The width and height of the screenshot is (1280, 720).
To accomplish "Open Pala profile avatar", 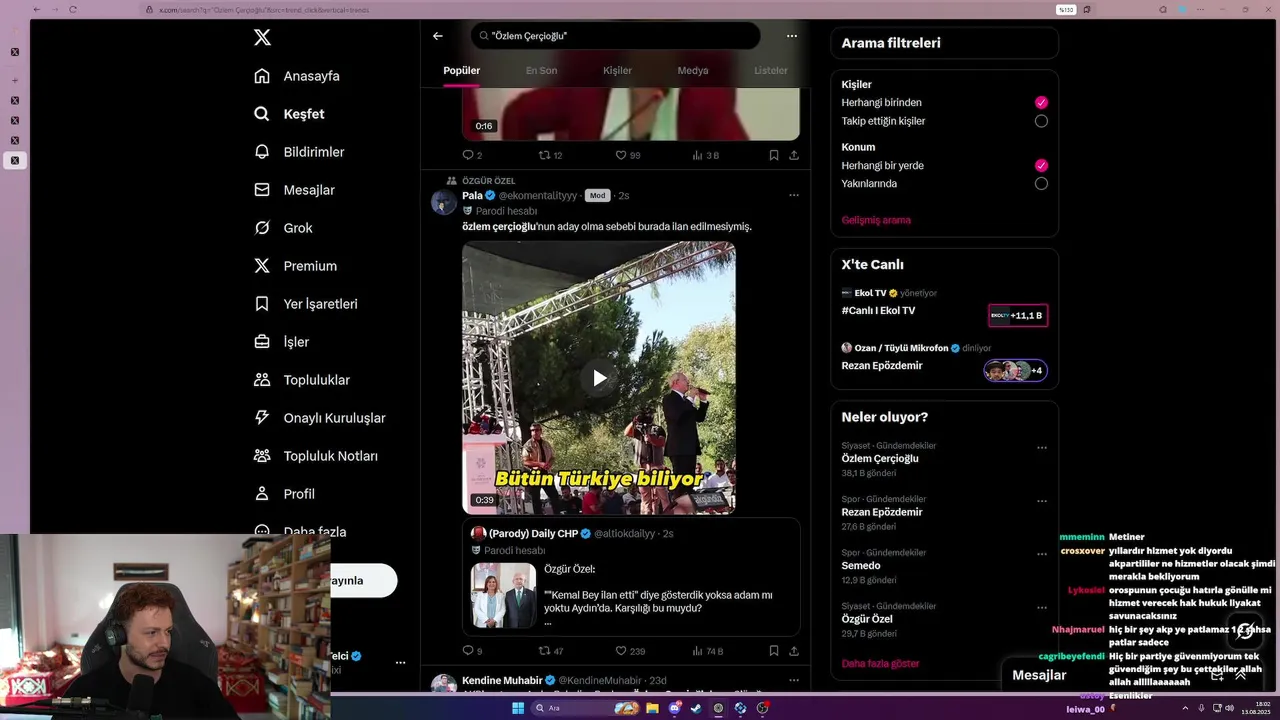I will pos(444,201).
